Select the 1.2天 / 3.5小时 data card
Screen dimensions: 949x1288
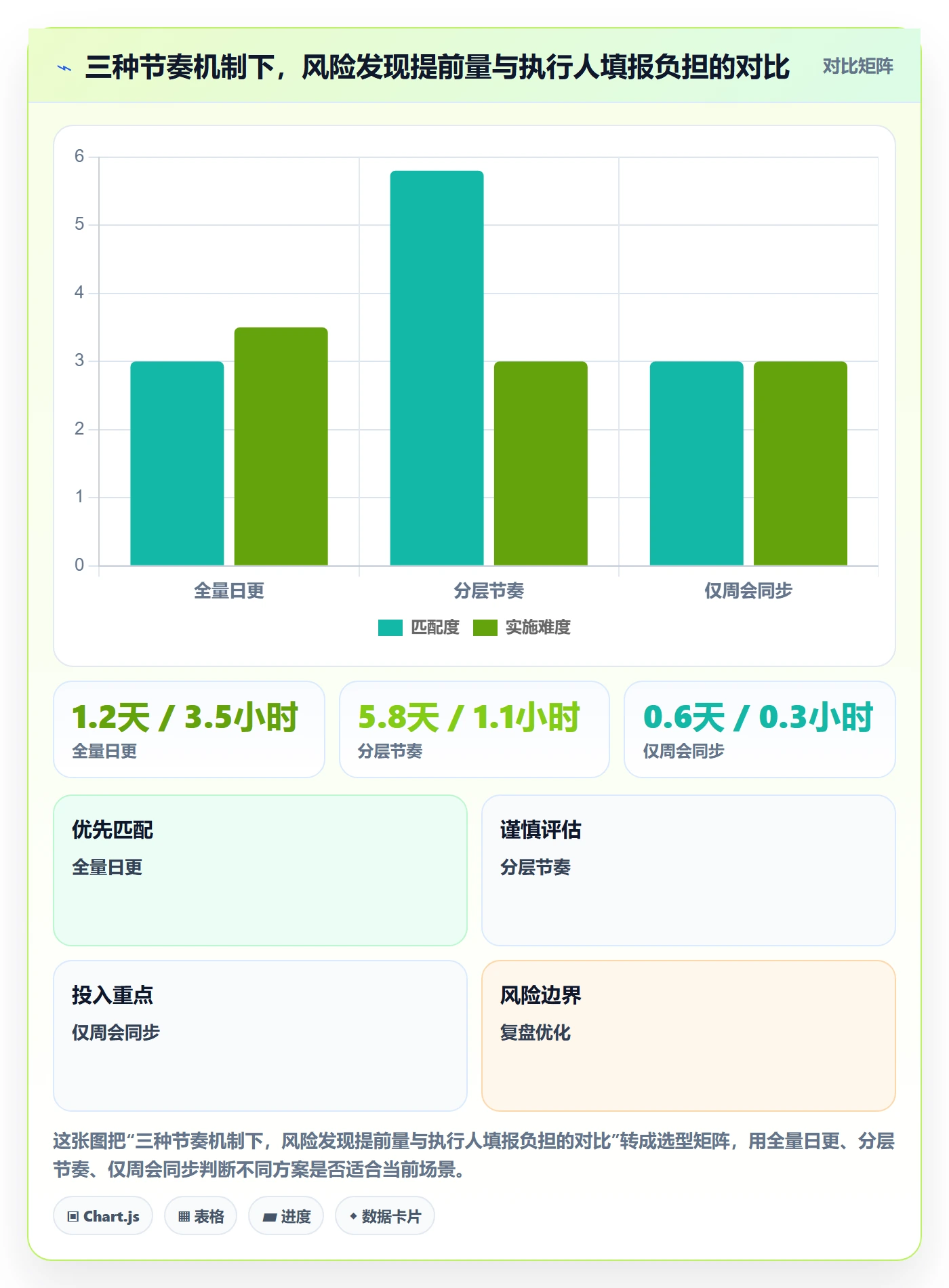click(189, 729)
